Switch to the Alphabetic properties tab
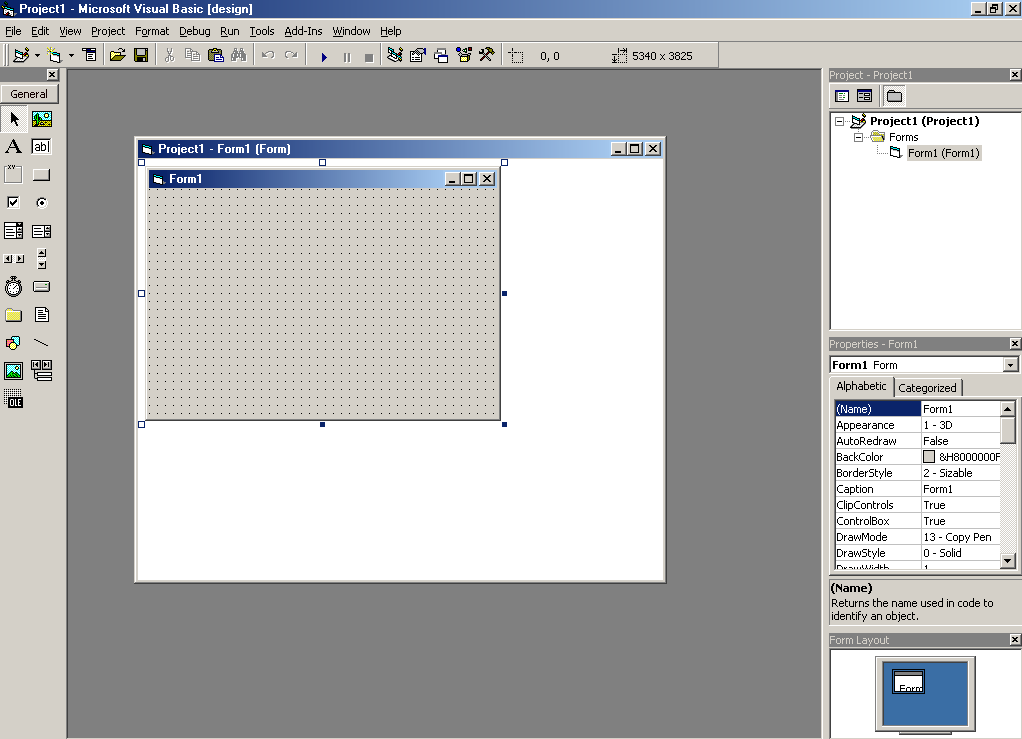Viewport: 1022px width, 739px height. pos(861,386)
